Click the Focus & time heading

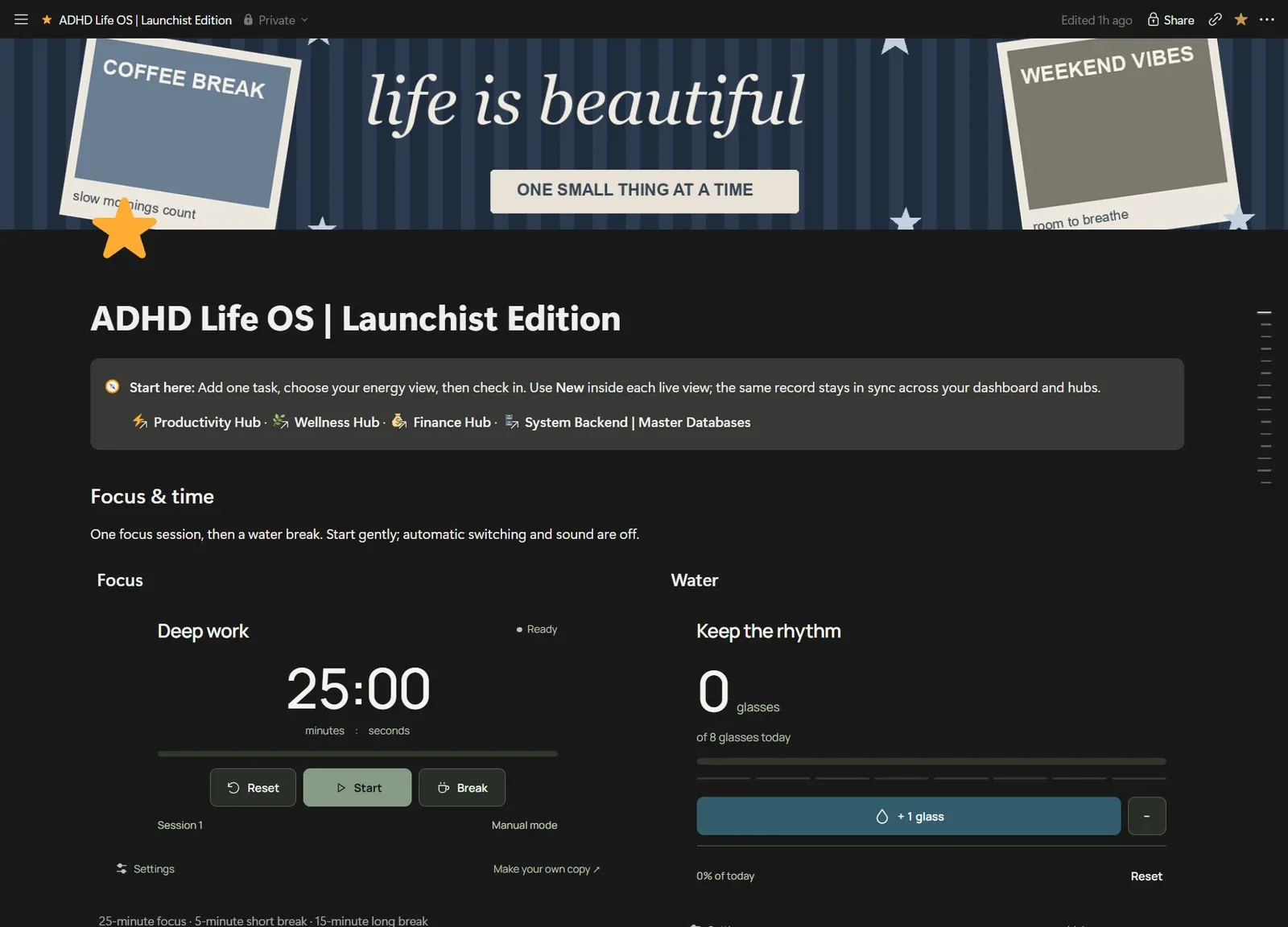[x=152, y=496]
